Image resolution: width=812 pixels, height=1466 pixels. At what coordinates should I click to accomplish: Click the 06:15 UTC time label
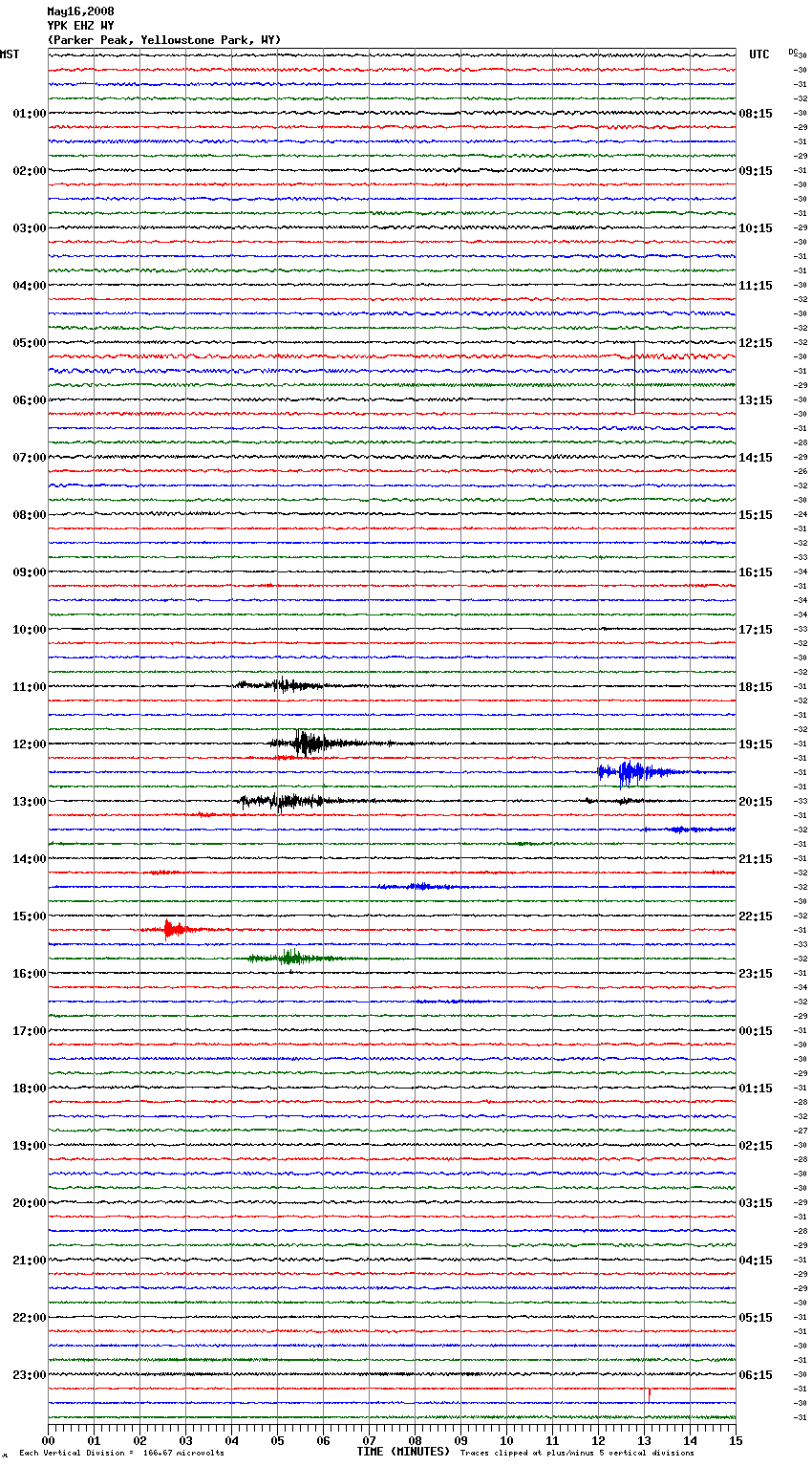pyautogui.click(x=756, y=1375)
